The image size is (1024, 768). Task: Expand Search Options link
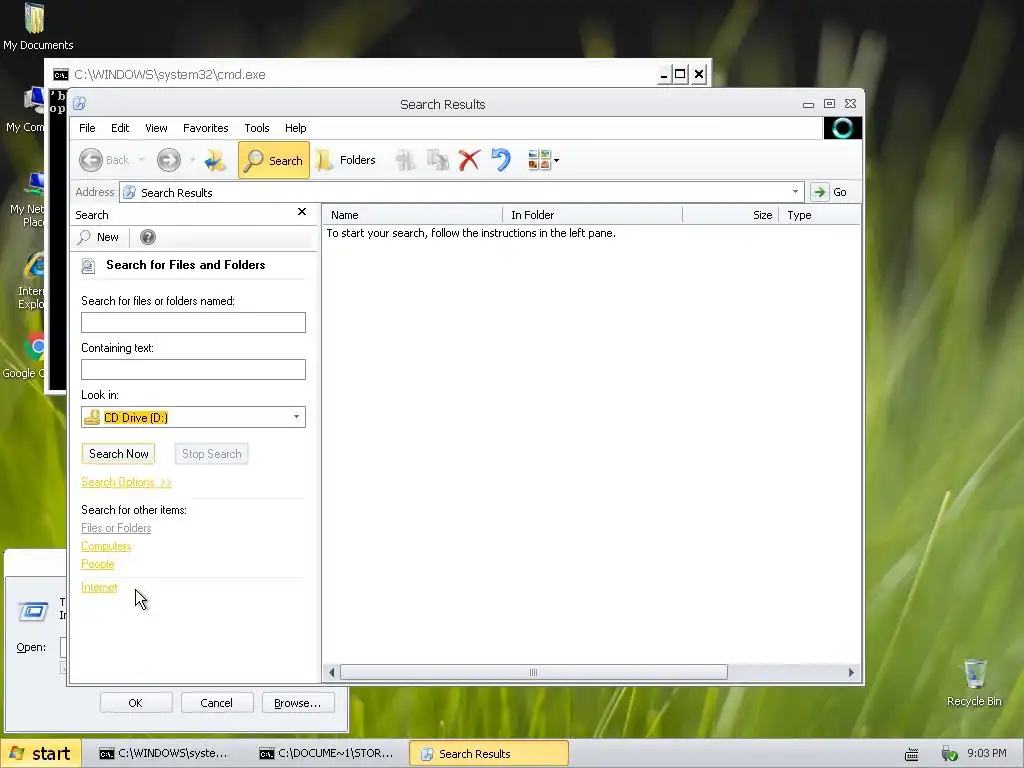tap(126, 482)
